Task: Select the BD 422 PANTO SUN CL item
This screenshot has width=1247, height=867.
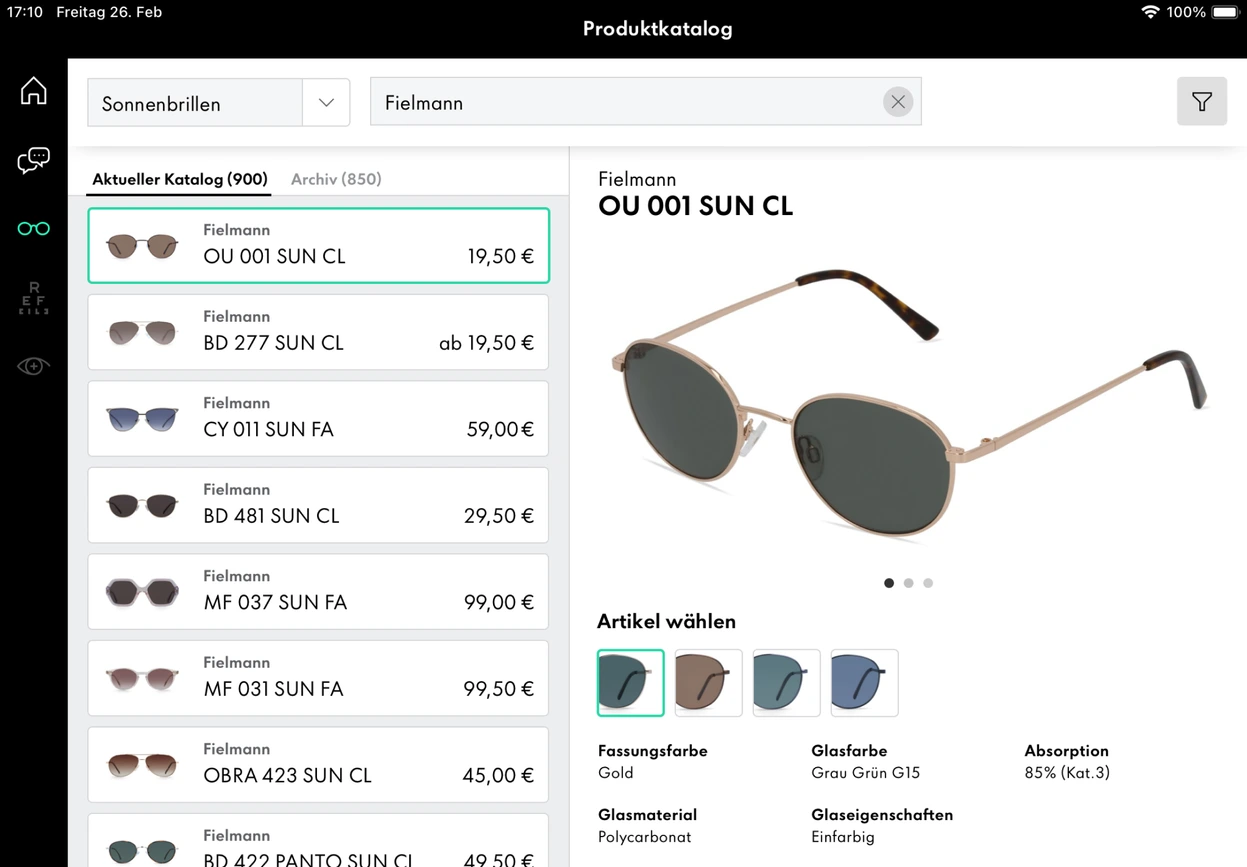Action: [x=318, y=841]
